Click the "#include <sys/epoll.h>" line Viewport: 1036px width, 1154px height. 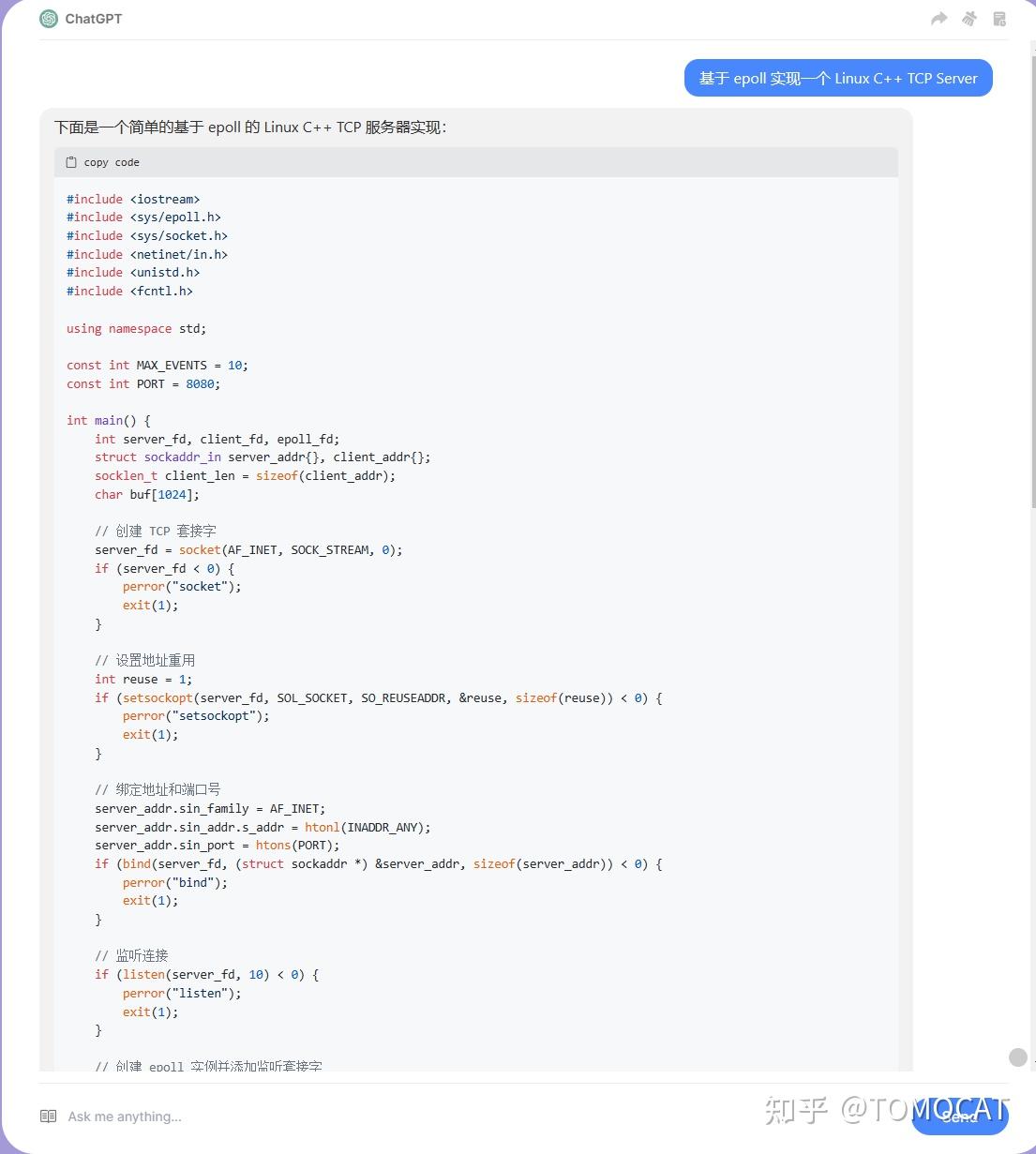(143, 217)
